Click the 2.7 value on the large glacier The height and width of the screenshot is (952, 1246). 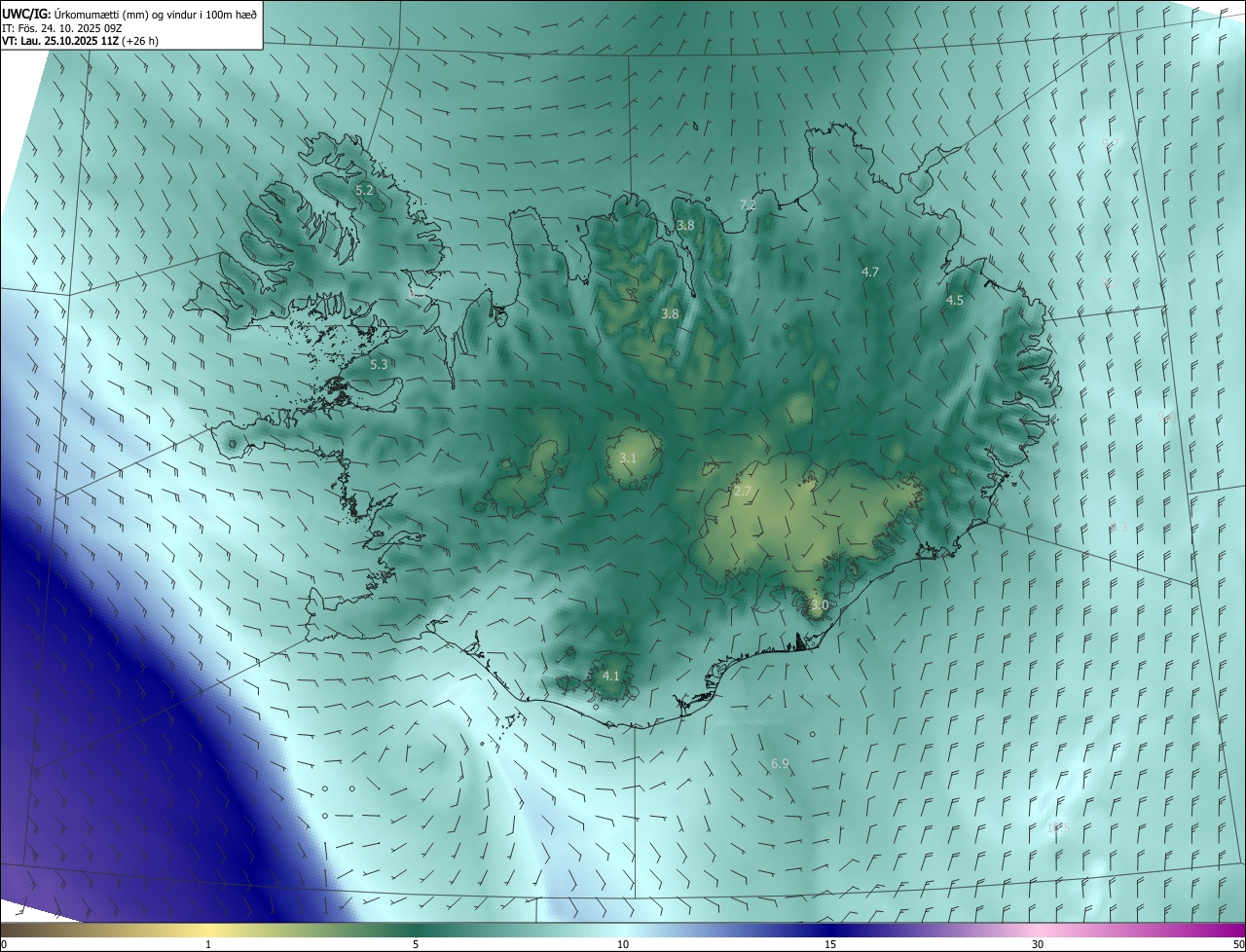coord(743,492)
